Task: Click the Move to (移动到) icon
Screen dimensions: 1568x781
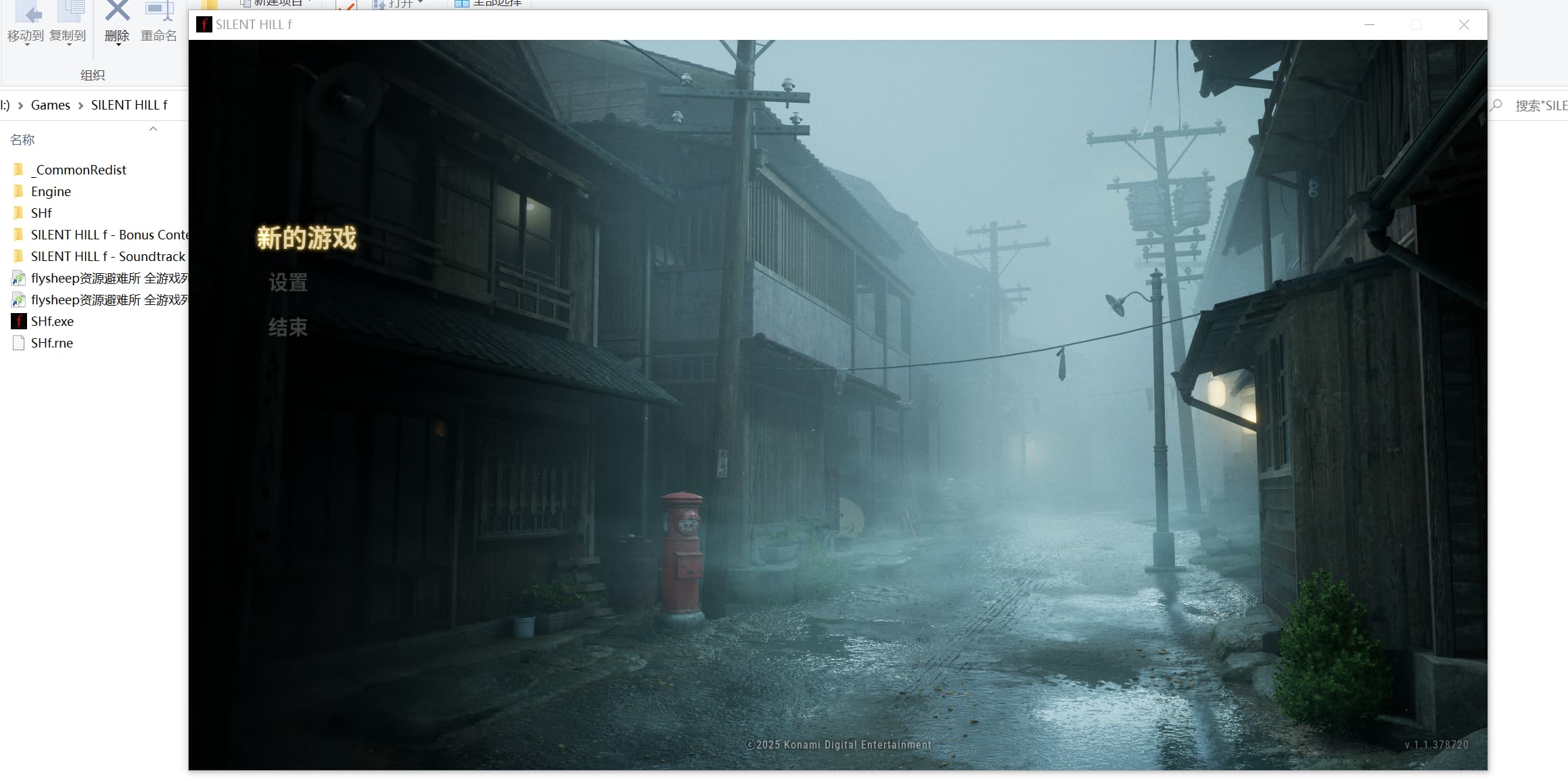Action: [x=27, y=12]
